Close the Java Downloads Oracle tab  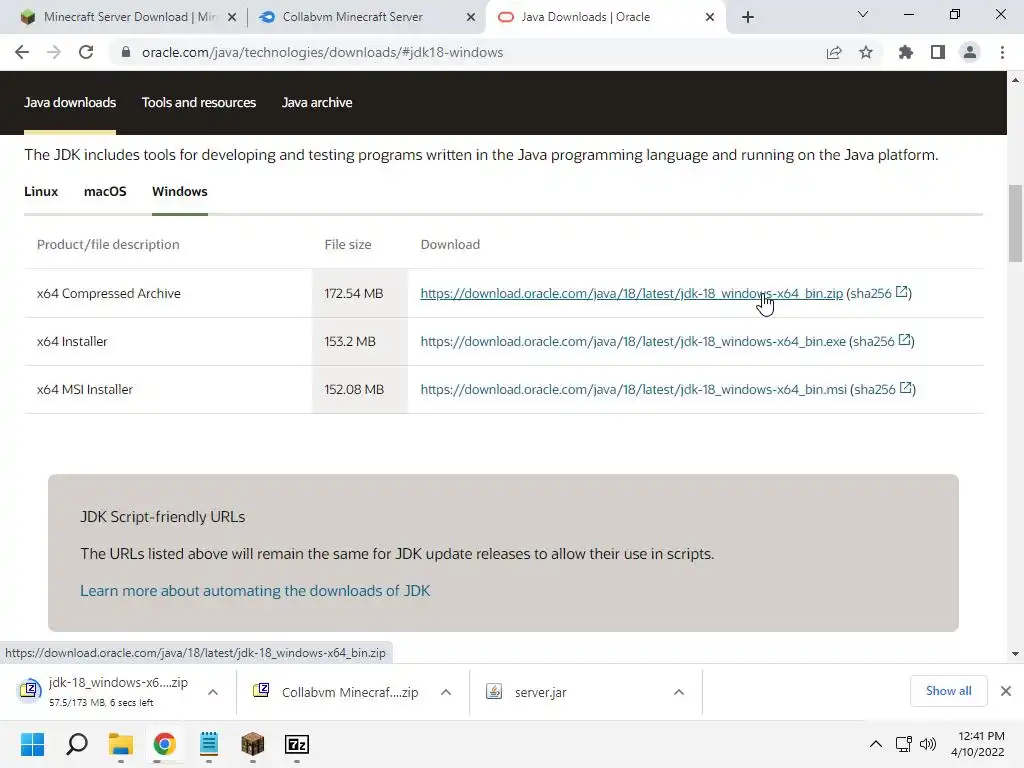710,17
